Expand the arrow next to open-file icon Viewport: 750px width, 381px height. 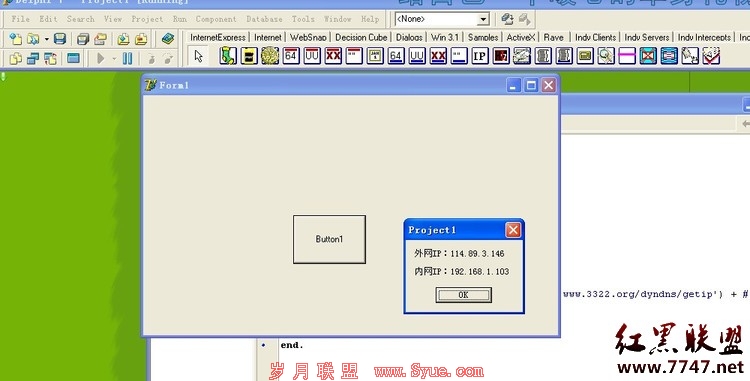click(x=46, y=39)
